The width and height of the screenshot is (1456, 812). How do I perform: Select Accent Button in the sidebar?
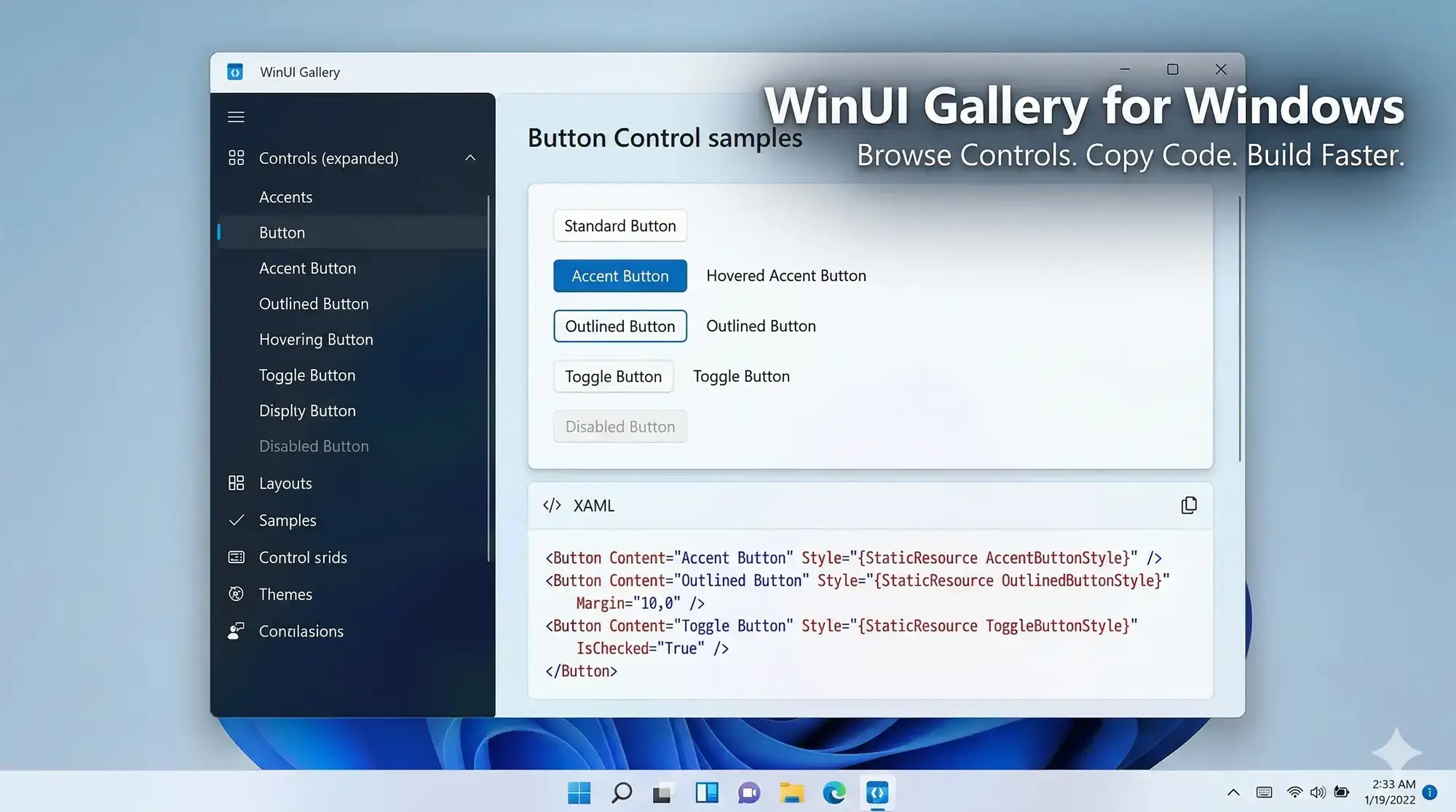click(x=307, y=268)
